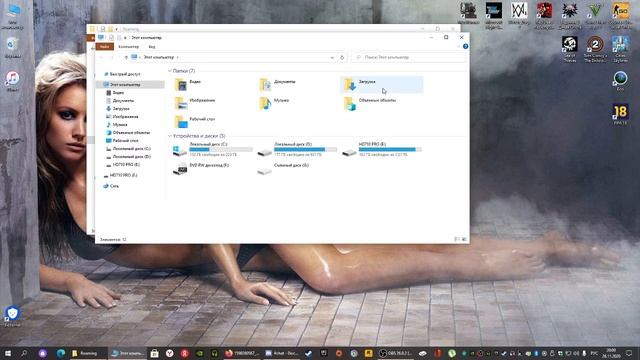Open the quick access toolbar customize dropdown
This screenshot has height=360, width=640.
coord(125,38)
